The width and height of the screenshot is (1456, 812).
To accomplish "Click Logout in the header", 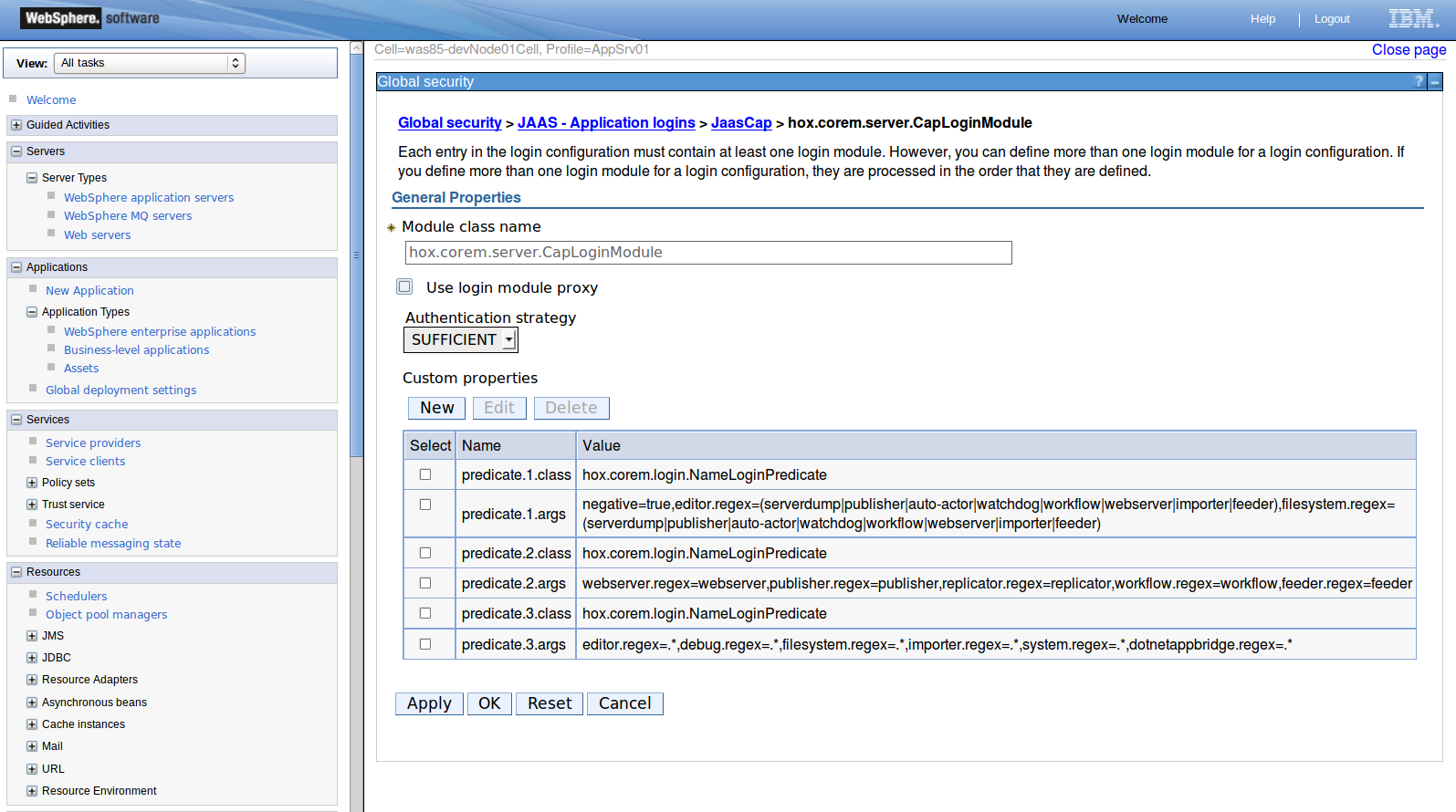I will pyautogui.click(x=1332, y=19).
